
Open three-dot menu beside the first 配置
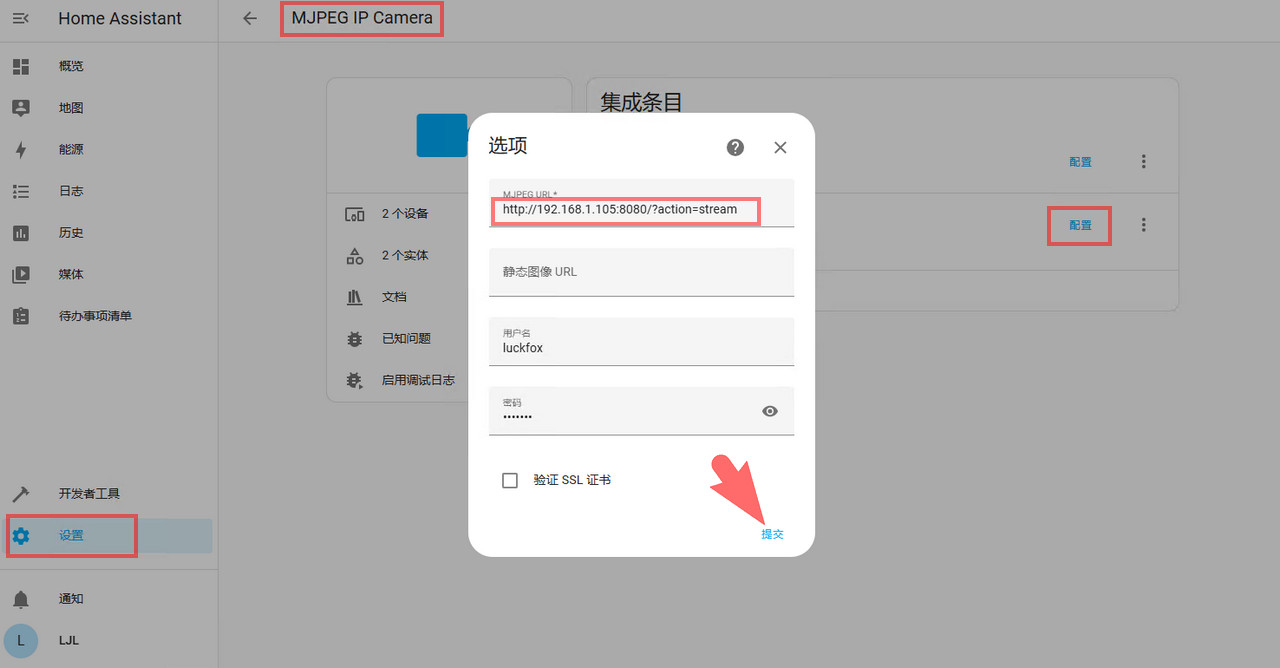(x=1144, y=162)
